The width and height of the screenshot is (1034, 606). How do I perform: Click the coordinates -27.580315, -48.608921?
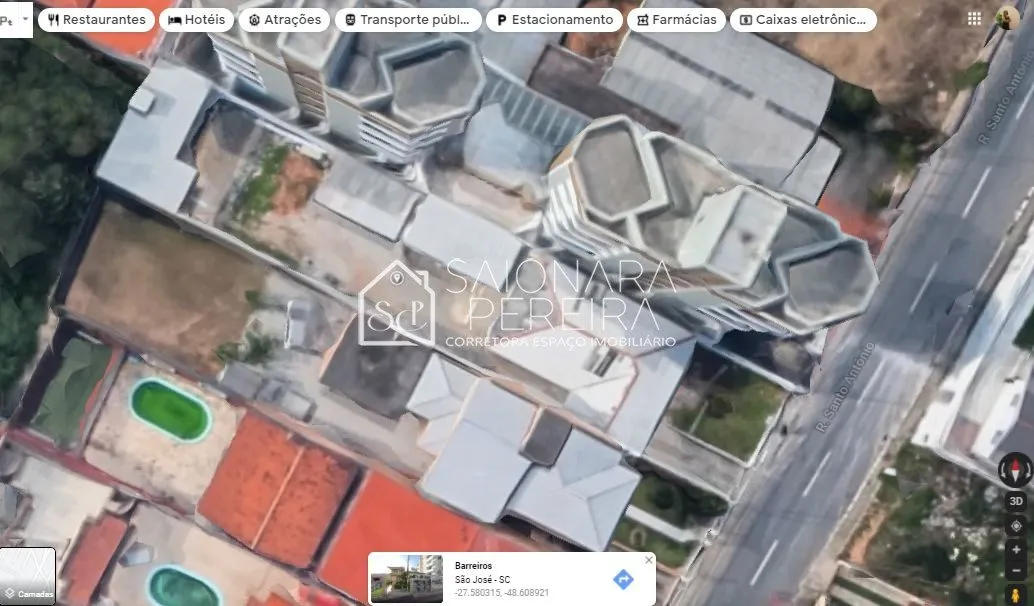coord(501,593)
